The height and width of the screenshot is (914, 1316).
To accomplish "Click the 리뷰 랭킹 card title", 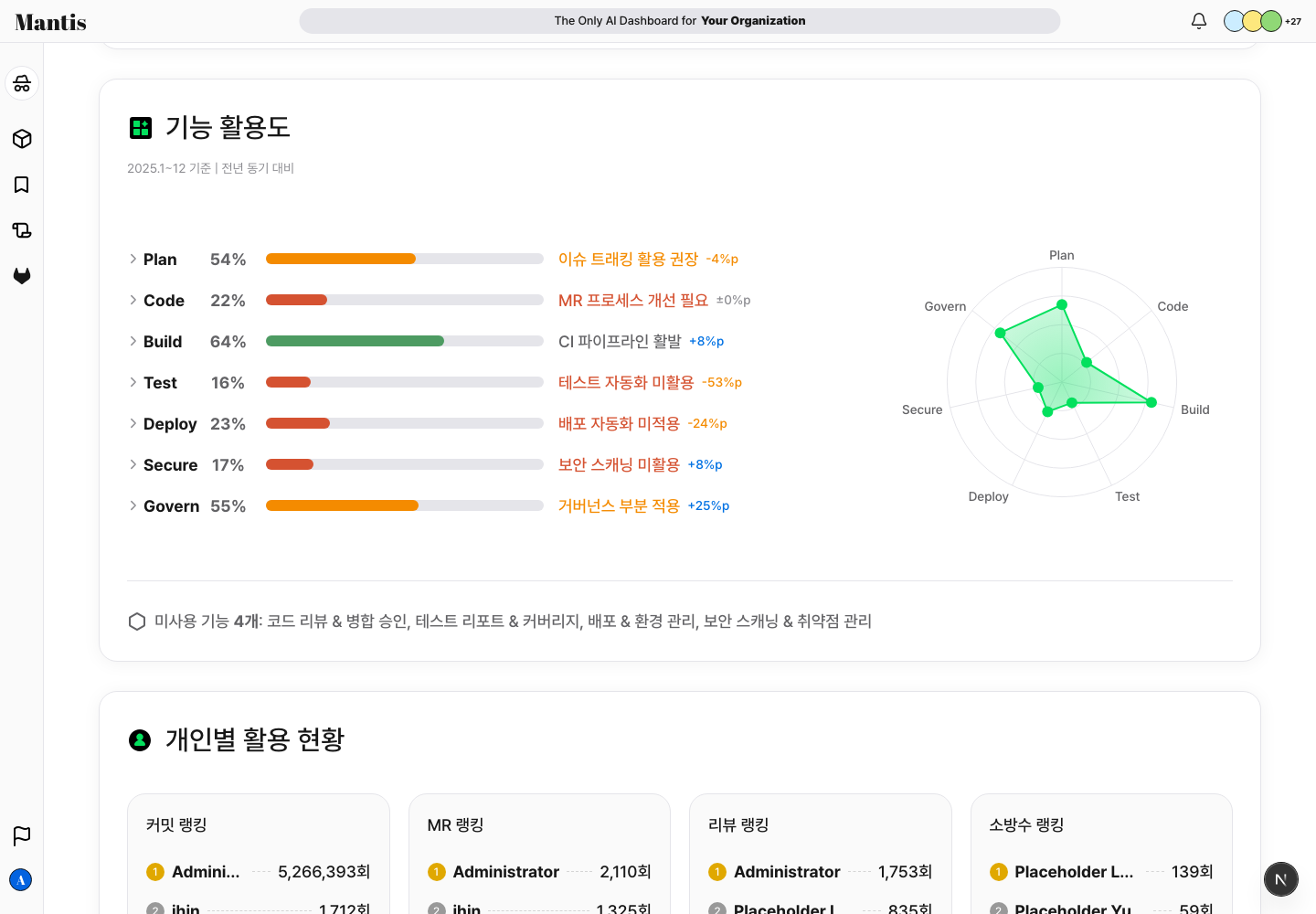I will (738, 824).
